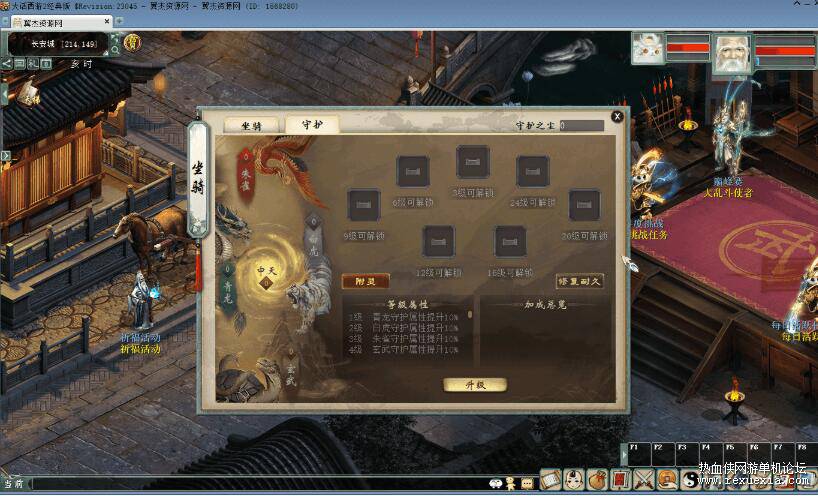This screenshot has height=496, width=818.
Task: Add a new tab with the plus button
Action: [119, 21]
